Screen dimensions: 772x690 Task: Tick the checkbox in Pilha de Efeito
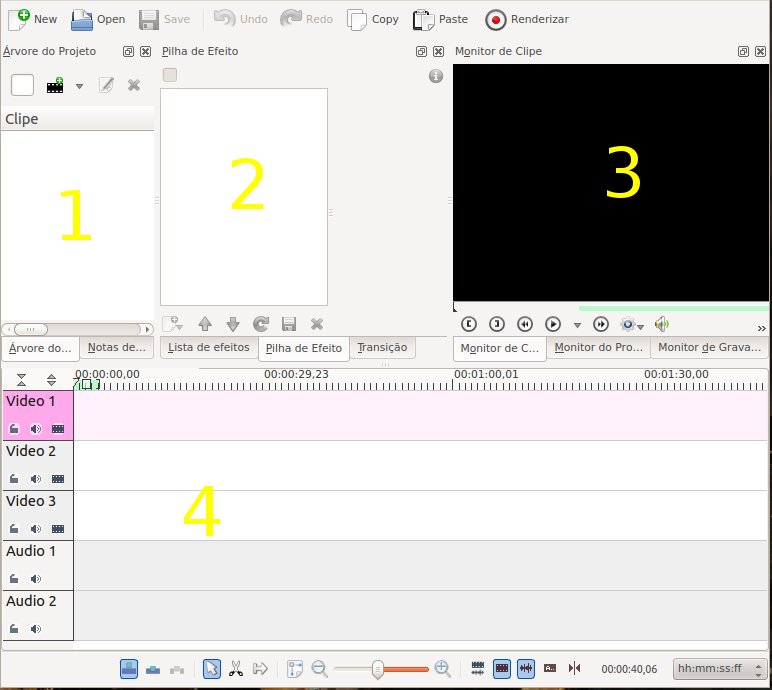tap(169, 75)
